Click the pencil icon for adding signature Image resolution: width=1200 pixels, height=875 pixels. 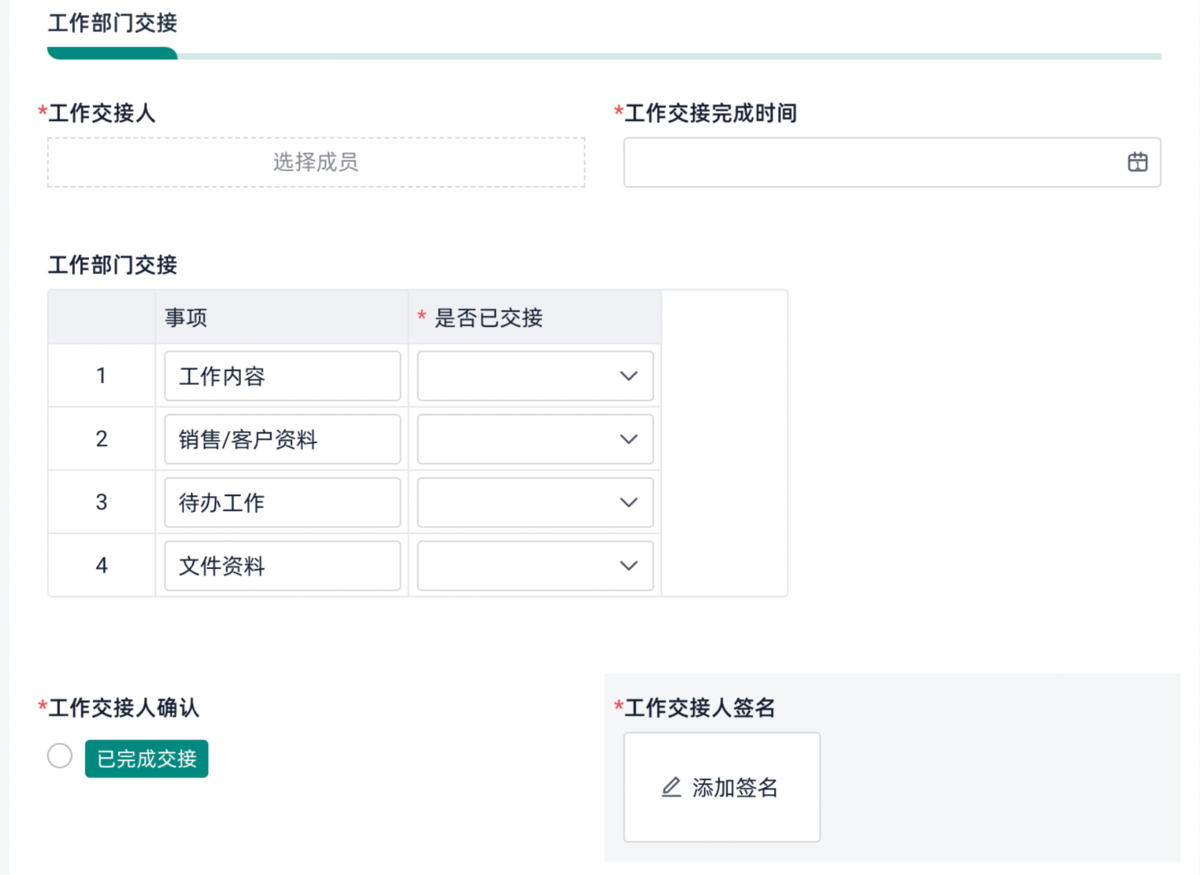click(672, 787)
